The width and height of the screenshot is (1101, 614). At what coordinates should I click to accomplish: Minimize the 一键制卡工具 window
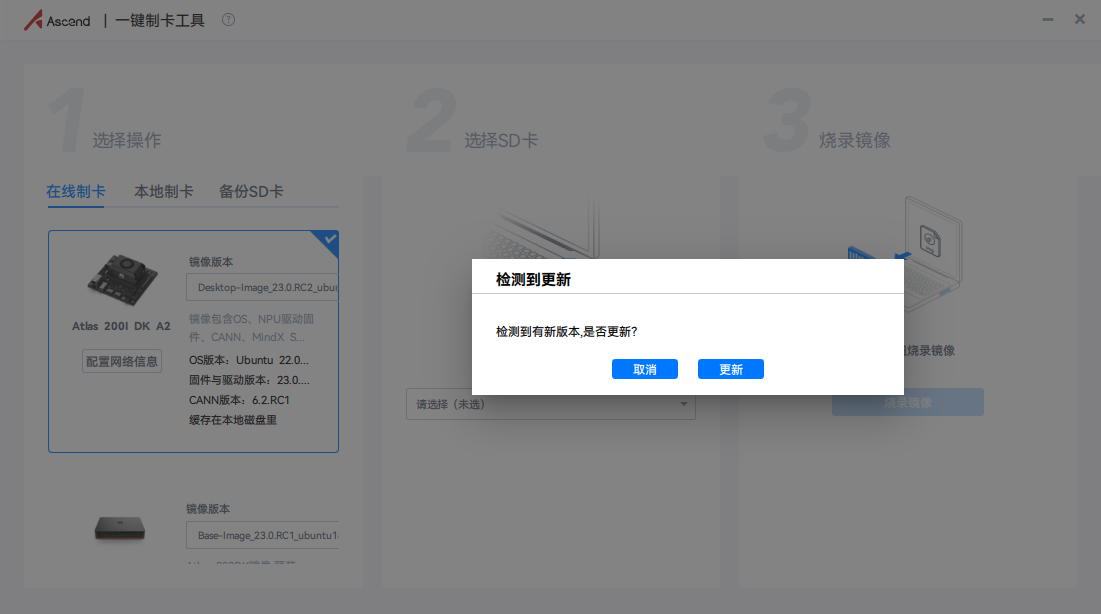click(x=1048, y=20)
